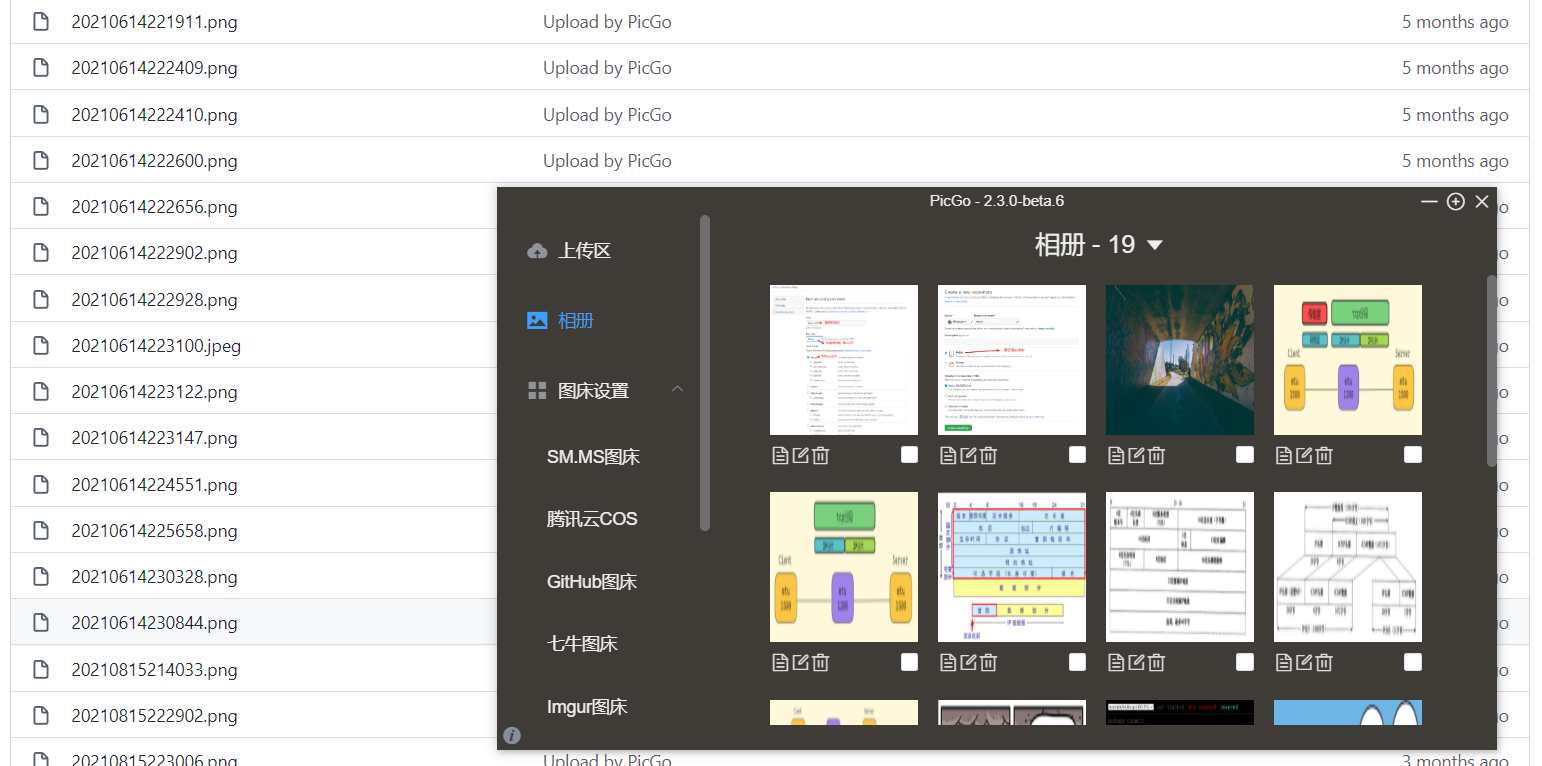Image resolution: width=1542 pixels, height=766 pixels.
Task: Collapse the 图床设置 submenu chevron
Action: pyautogui.click(x=678, y=389)
